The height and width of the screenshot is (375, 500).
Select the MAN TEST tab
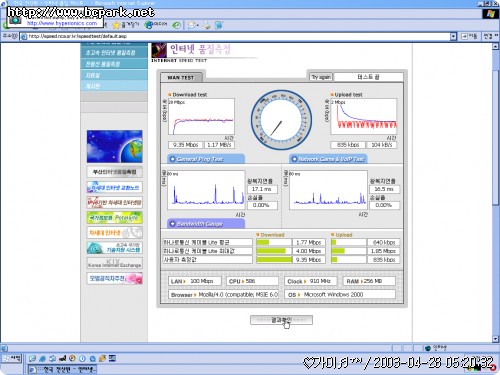181,77
